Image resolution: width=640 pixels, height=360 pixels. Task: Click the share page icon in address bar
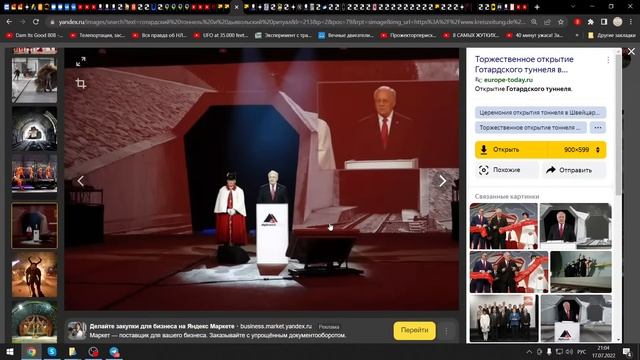point(547,22)
